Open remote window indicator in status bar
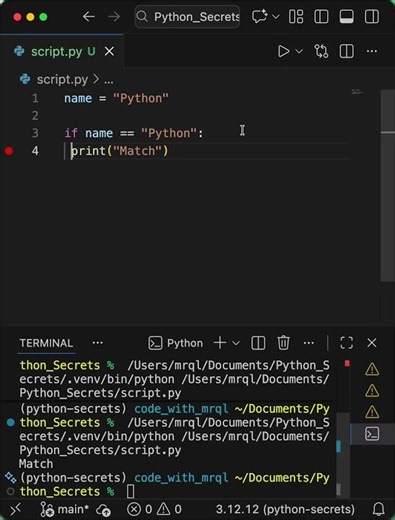 coord(16,509)
